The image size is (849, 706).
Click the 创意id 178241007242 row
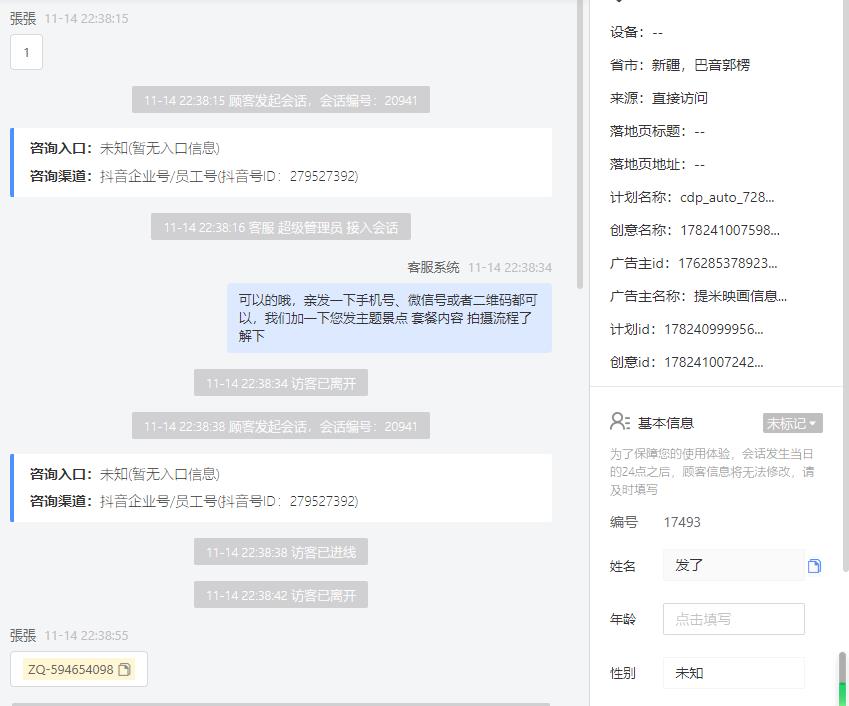click(x=687, y=362)
